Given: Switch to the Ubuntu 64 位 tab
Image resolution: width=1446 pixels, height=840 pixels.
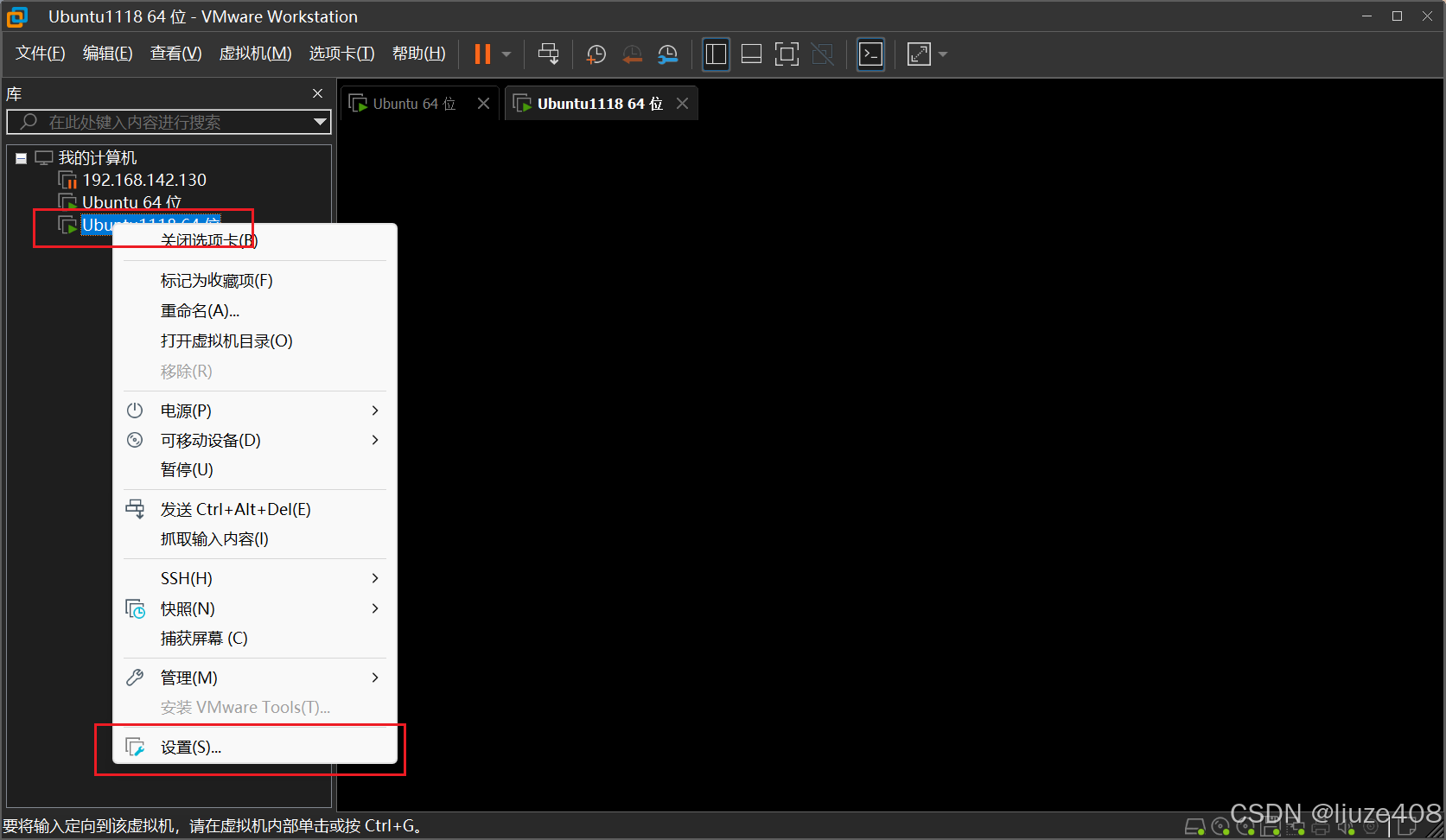Looking at the screenshot, I should tap(414, 104).
